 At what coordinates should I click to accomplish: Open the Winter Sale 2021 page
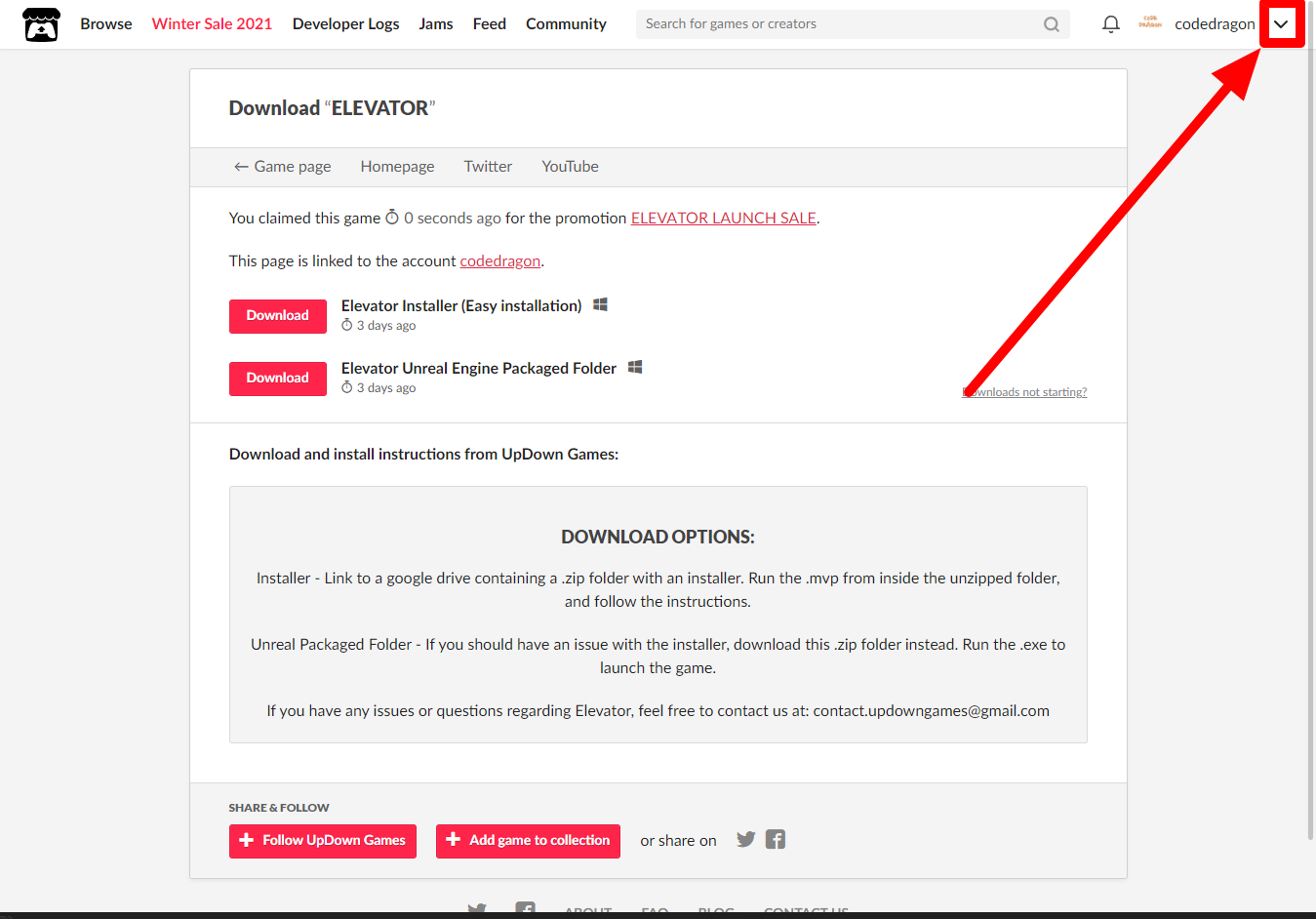[212, 23]
